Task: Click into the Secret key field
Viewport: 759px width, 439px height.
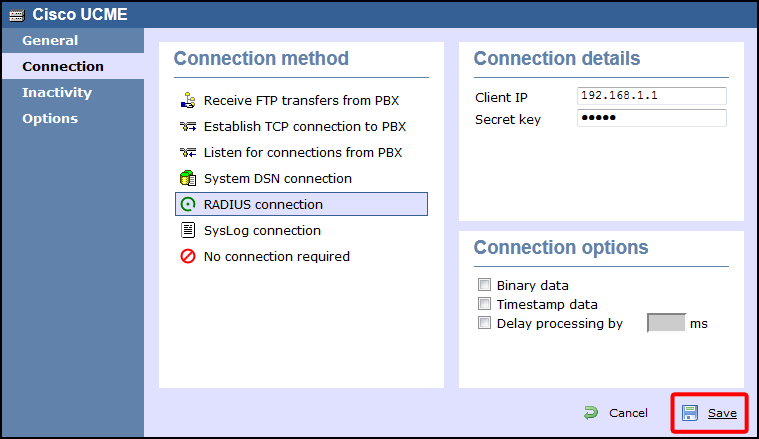Action: click(652, 118)
